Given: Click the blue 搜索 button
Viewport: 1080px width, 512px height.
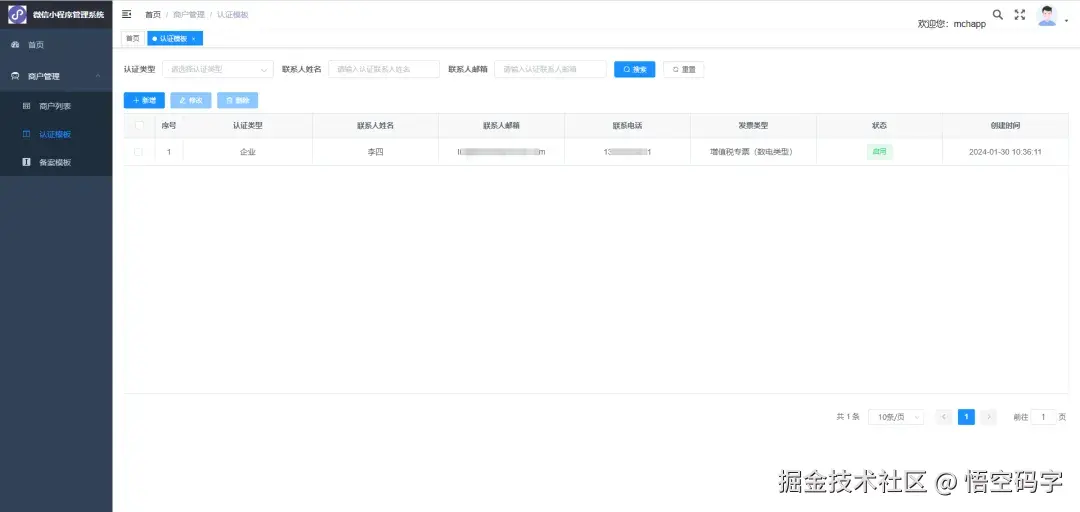Looking at the screenshot, I should 634,69.
